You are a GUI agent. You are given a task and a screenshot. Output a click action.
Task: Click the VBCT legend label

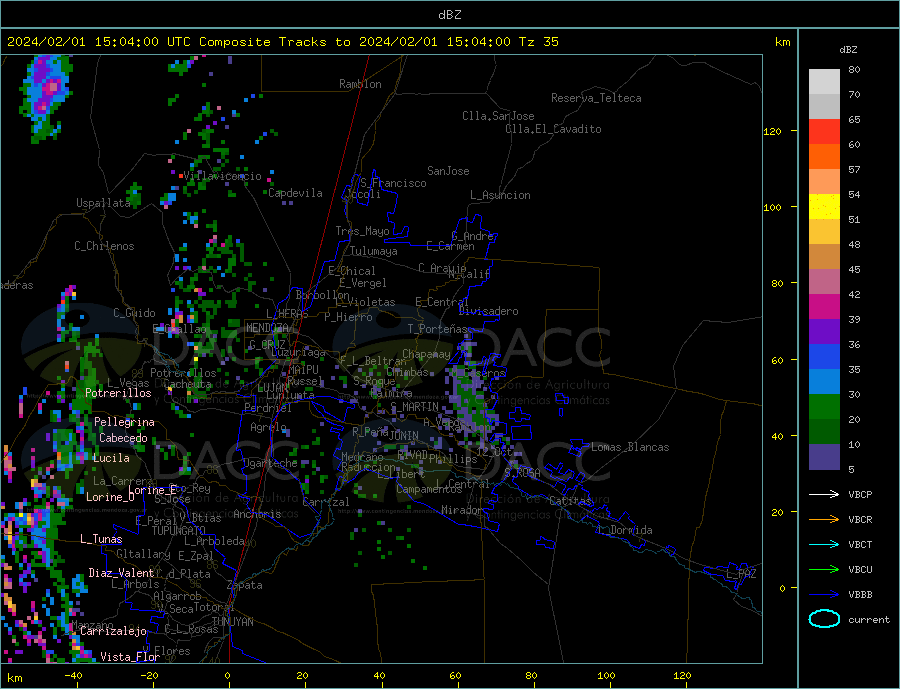coord(860,544)
